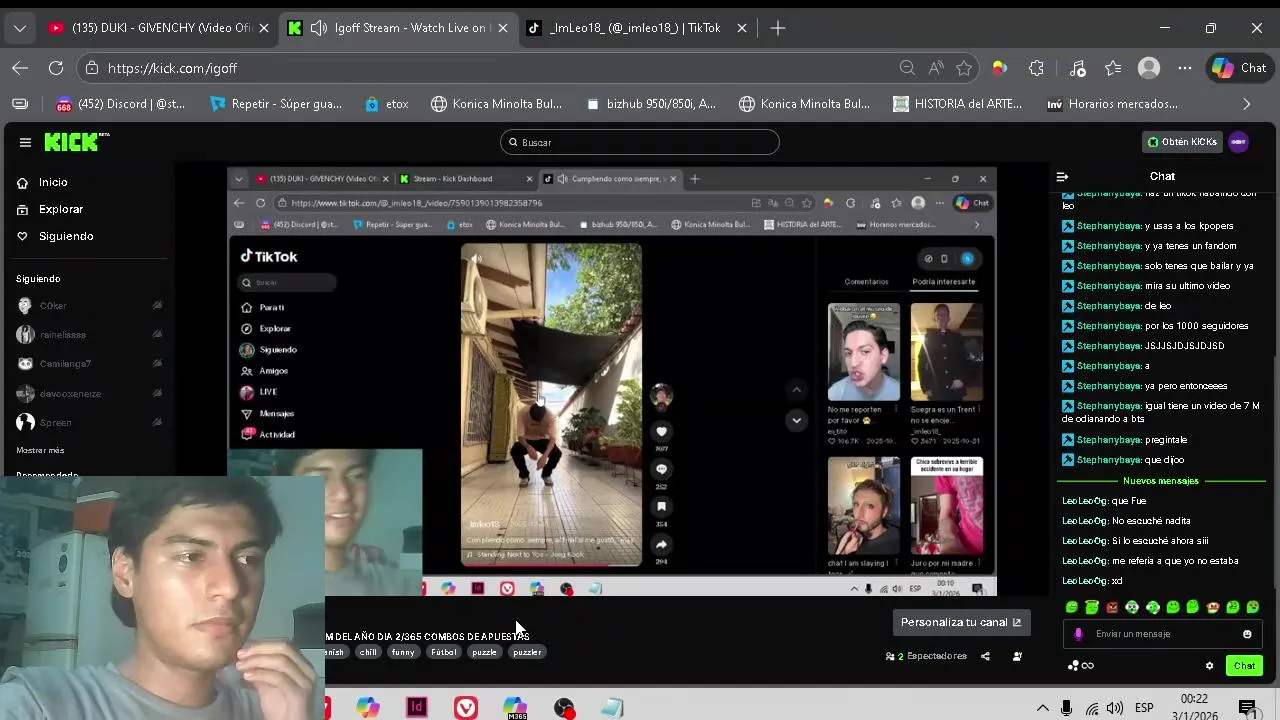Click the share stream icon
Screen dimensions: 1280x720
pyautogui.click(x=985, y=656)
